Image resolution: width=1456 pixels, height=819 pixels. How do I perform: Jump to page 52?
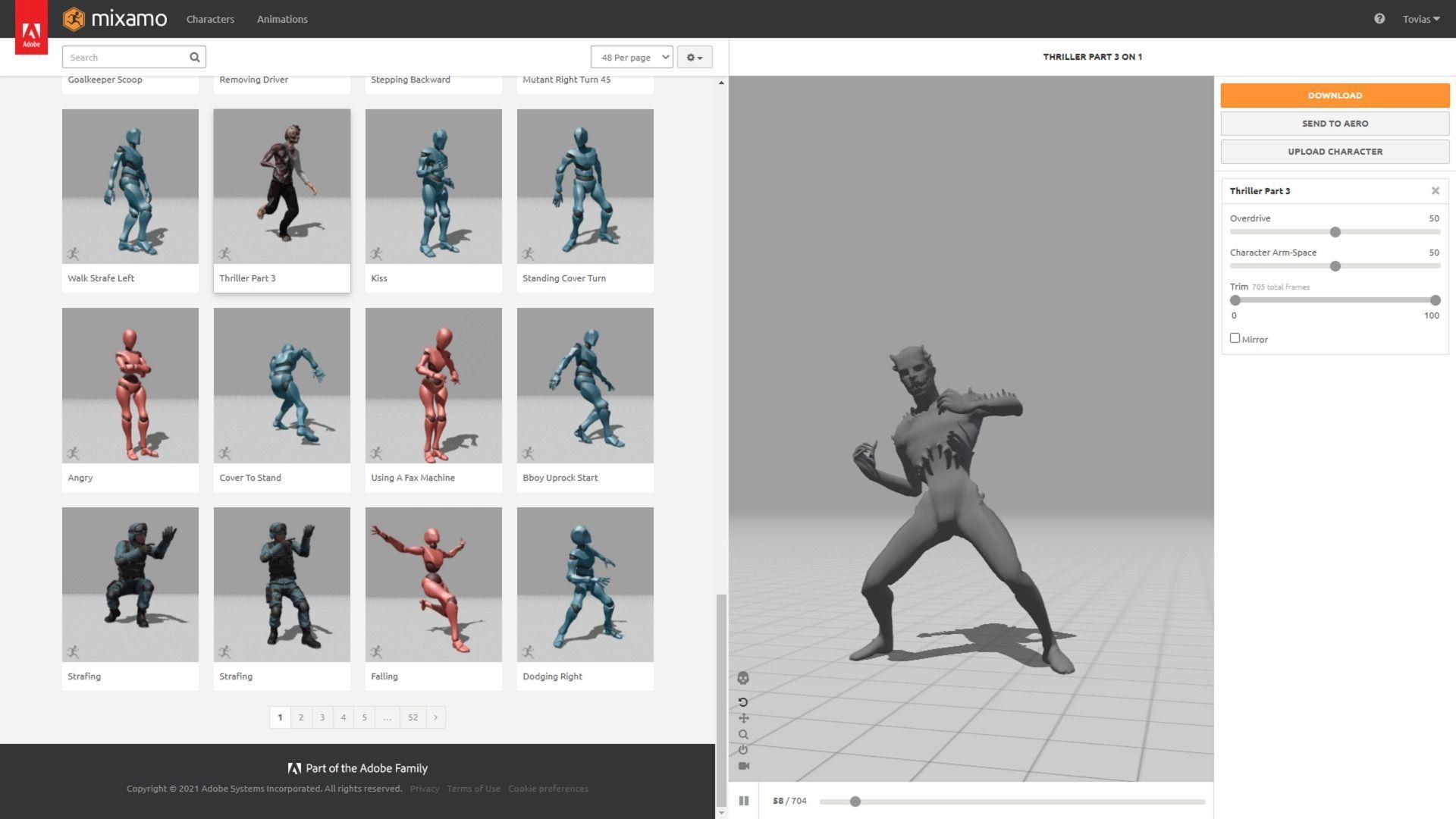point(413,717)
